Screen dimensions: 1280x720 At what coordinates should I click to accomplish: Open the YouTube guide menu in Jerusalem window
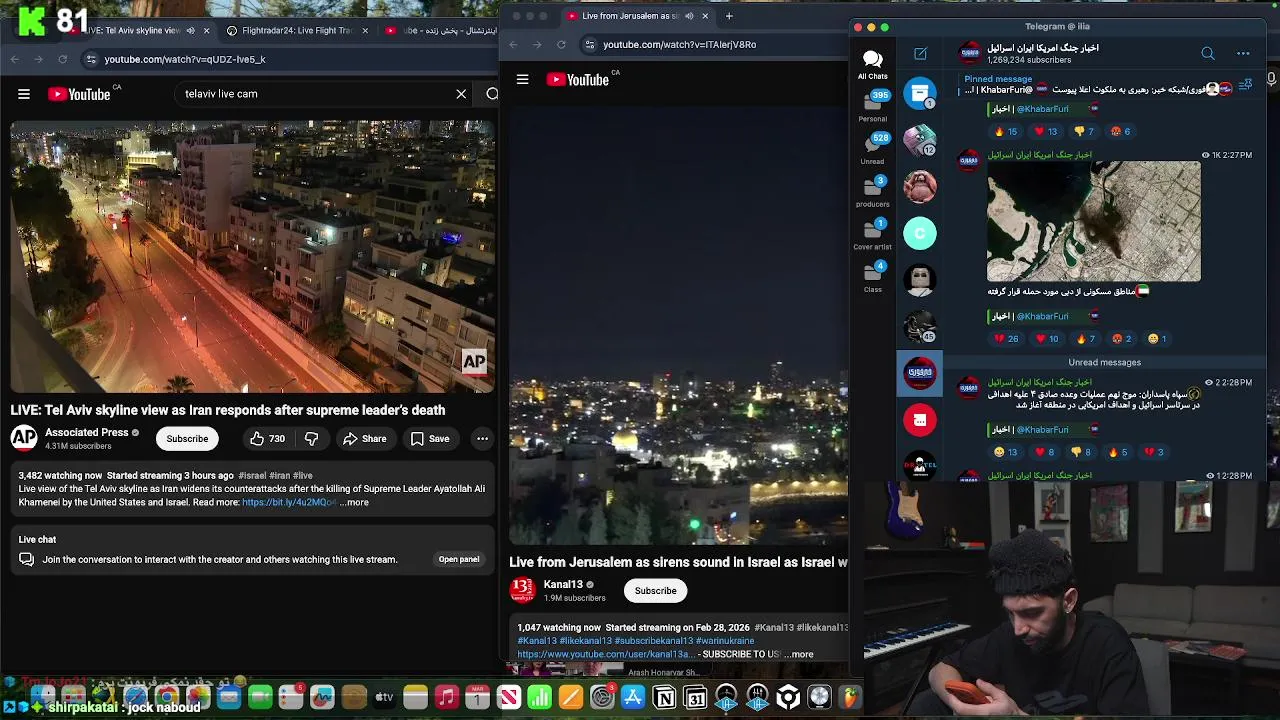click(x=522, y=80)
